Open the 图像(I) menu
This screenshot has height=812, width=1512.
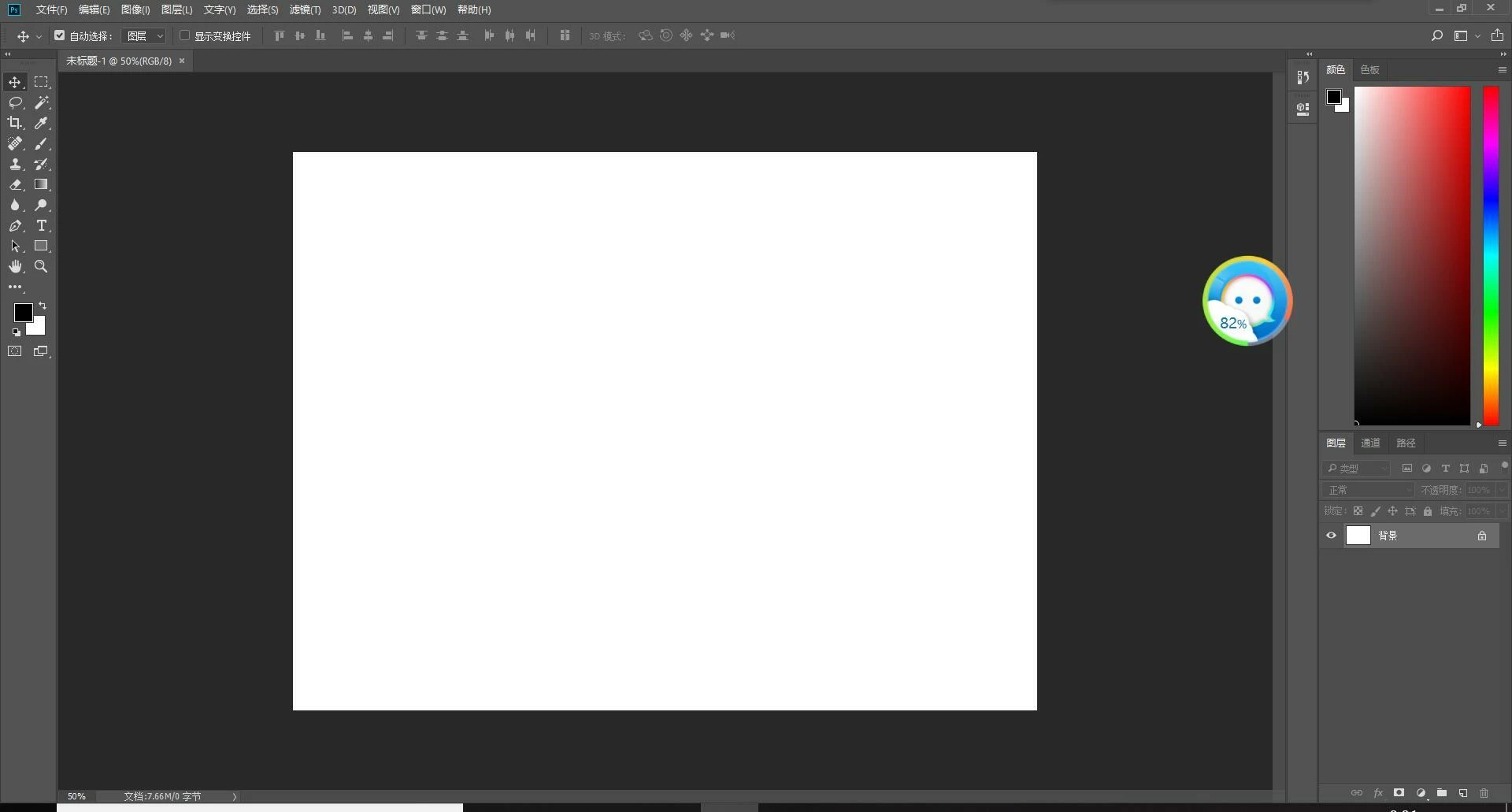(135, 10)
